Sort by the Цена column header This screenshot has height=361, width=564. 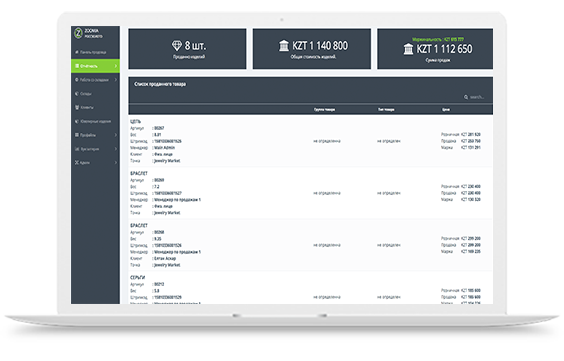[446, 110]
